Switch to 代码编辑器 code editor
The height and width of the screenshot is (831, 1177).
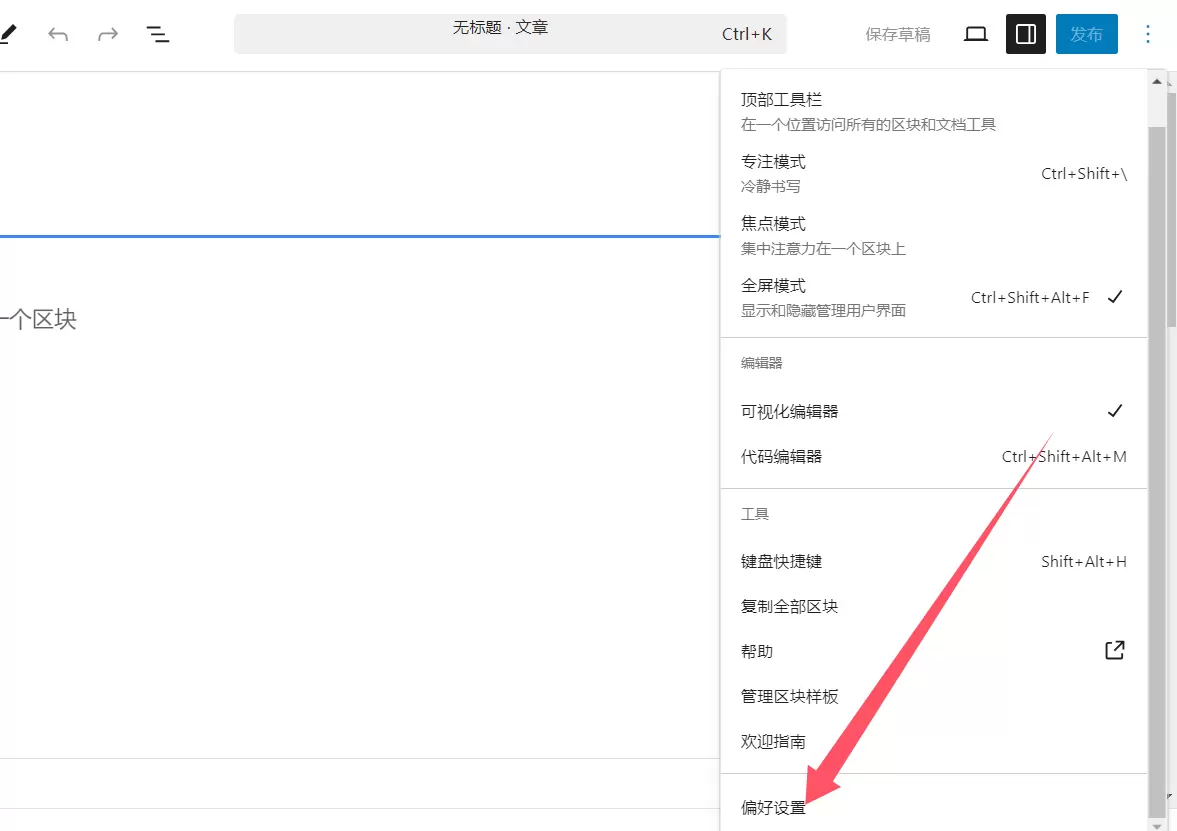point(933,456)
